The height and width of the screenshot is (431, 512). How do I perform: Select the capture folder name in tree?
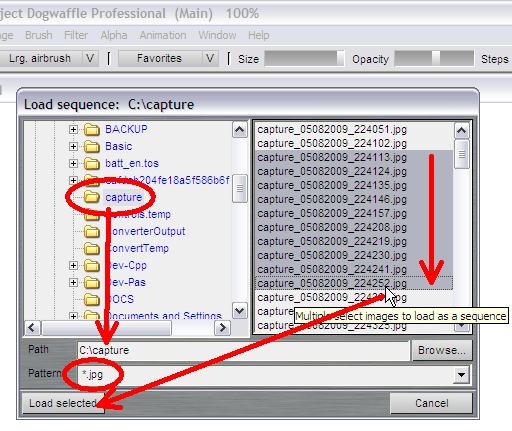(124, 197)
